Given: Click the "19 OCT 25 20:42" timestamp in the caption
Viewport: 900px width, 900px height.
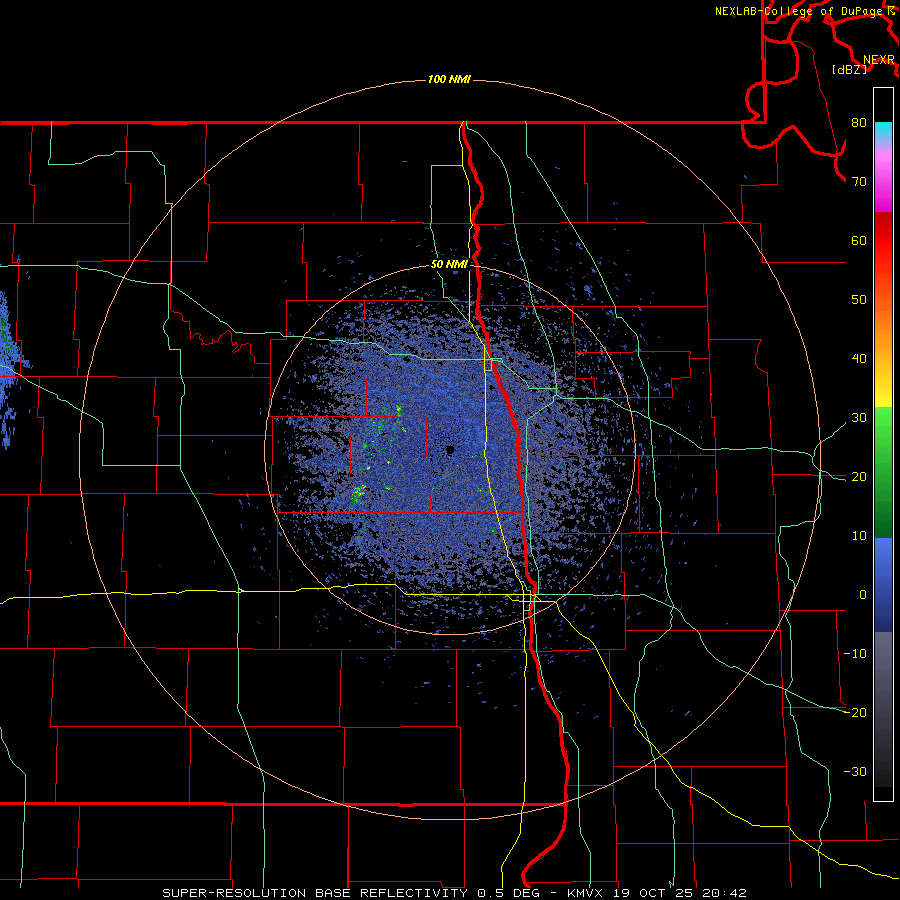Looking at the screenshot, I should coord(680,893).
